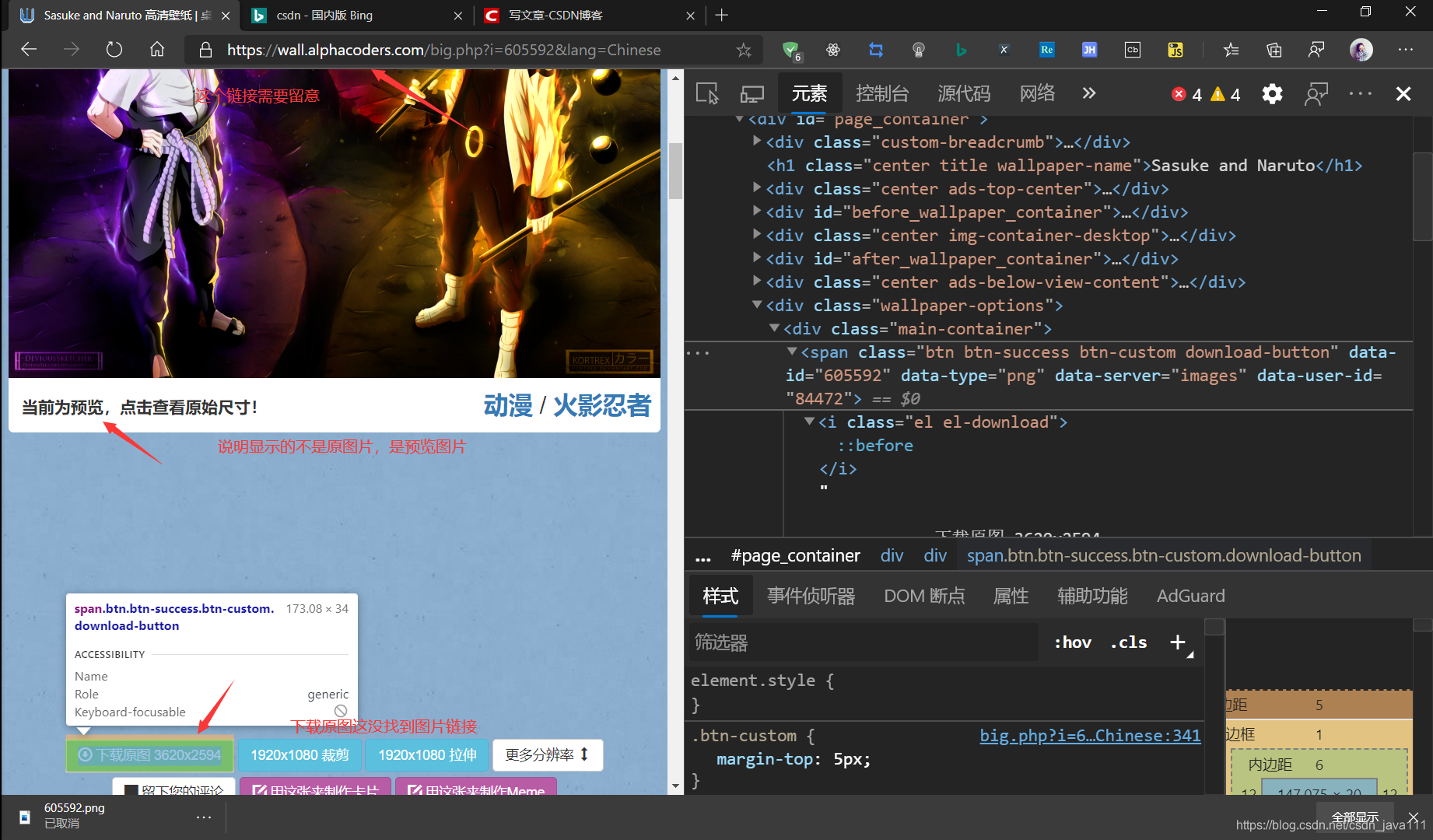Open DevTools customize menu (three dots)
Viewport: 1433px width, 840px height.
1361,94
